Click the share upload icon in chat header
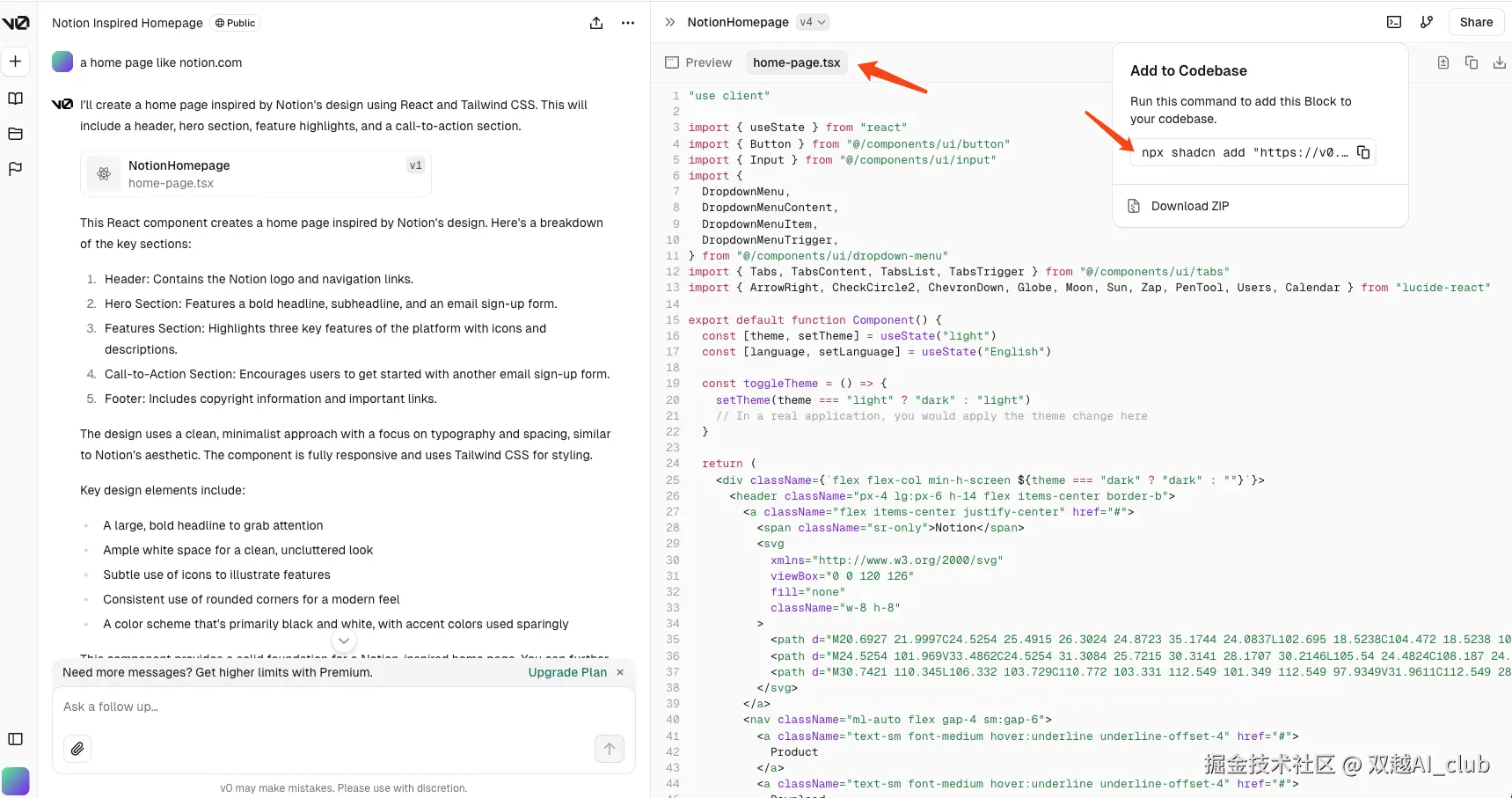 click(x=596, y=23)
